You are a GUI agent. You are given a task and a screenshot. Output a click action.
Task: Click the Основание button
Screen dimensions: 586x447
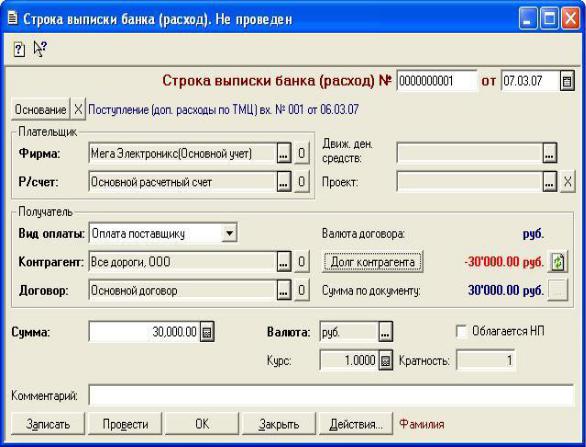40,110
